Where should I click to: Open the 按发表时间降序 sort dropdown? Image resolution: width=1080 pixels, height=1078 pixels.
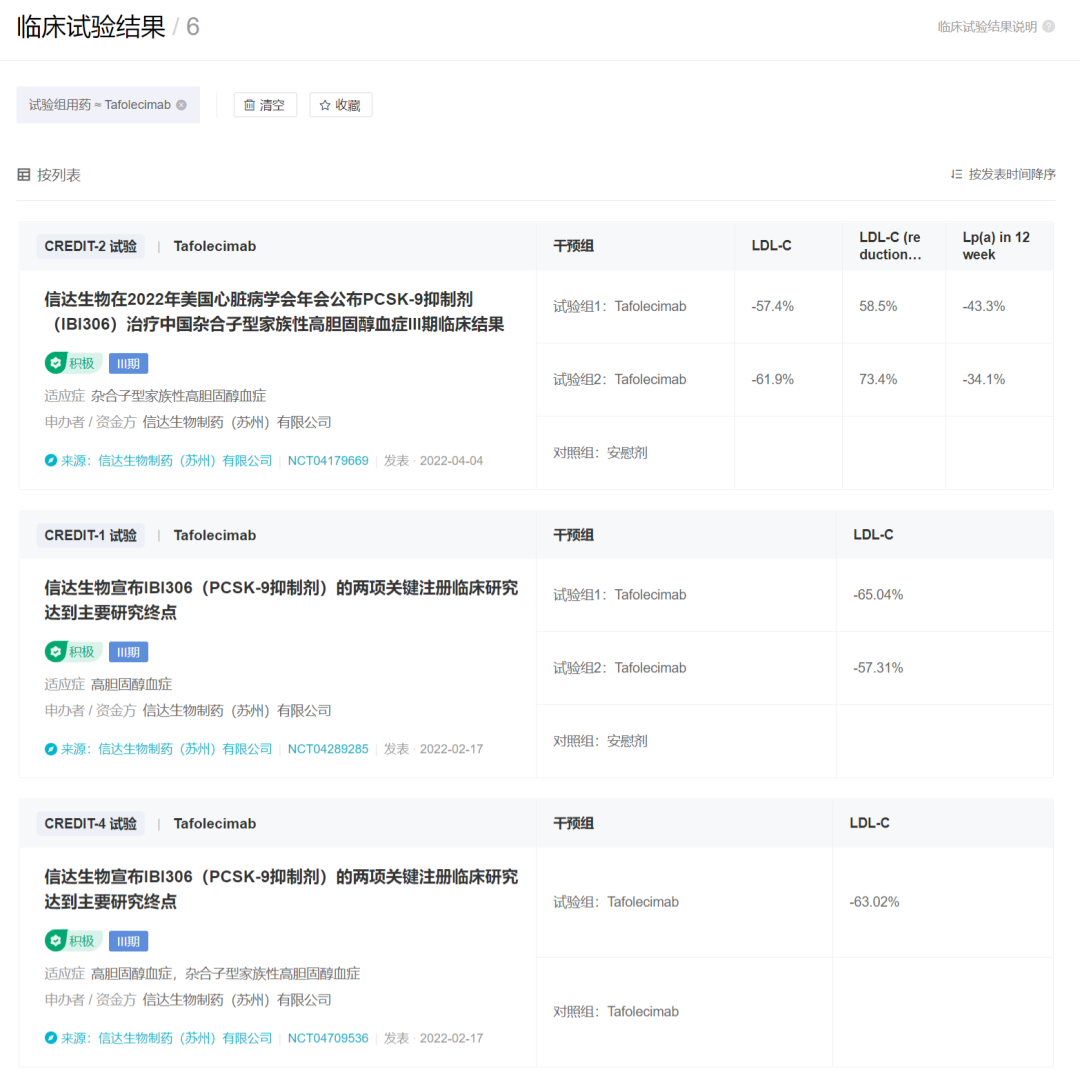click(1003, 174)
